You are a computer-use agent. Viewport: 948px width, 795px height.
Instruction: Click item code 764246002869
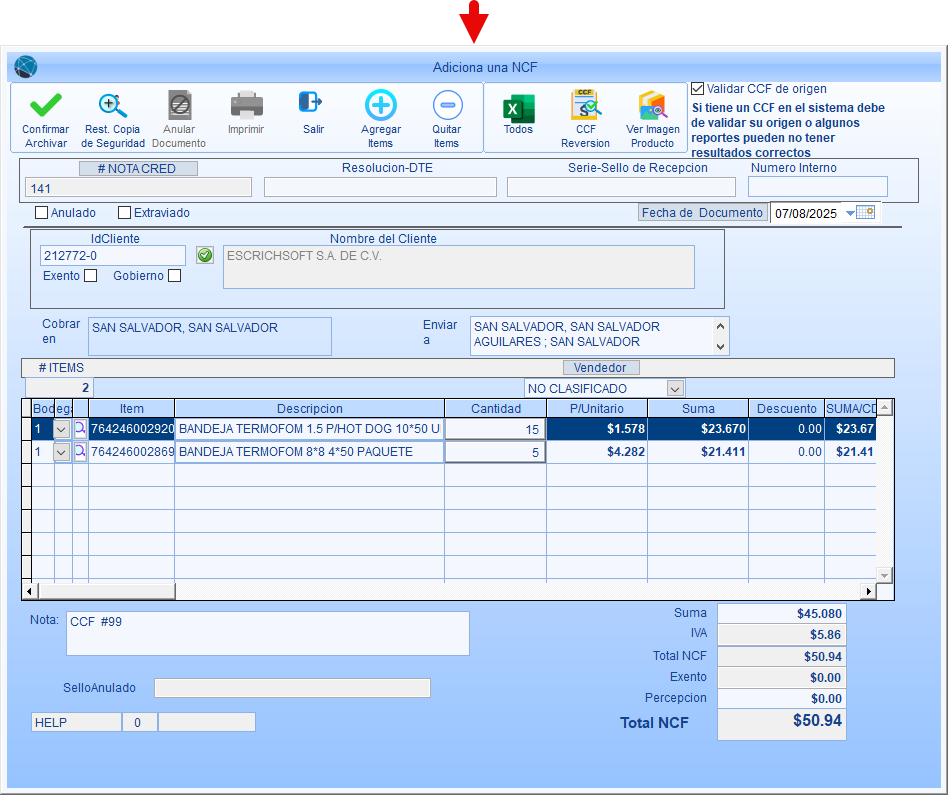132,452
